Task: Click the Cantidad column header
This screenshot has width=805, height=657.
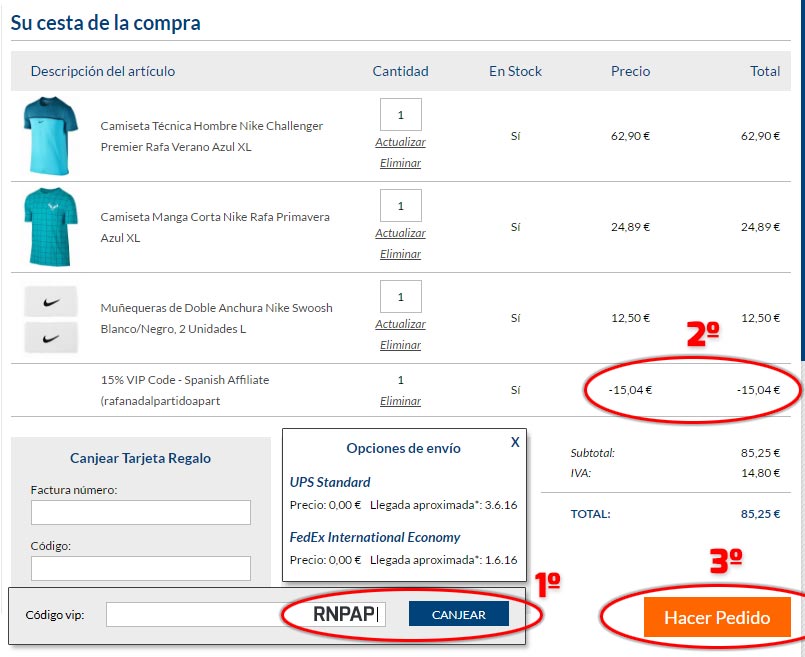Action: (400, 71)
